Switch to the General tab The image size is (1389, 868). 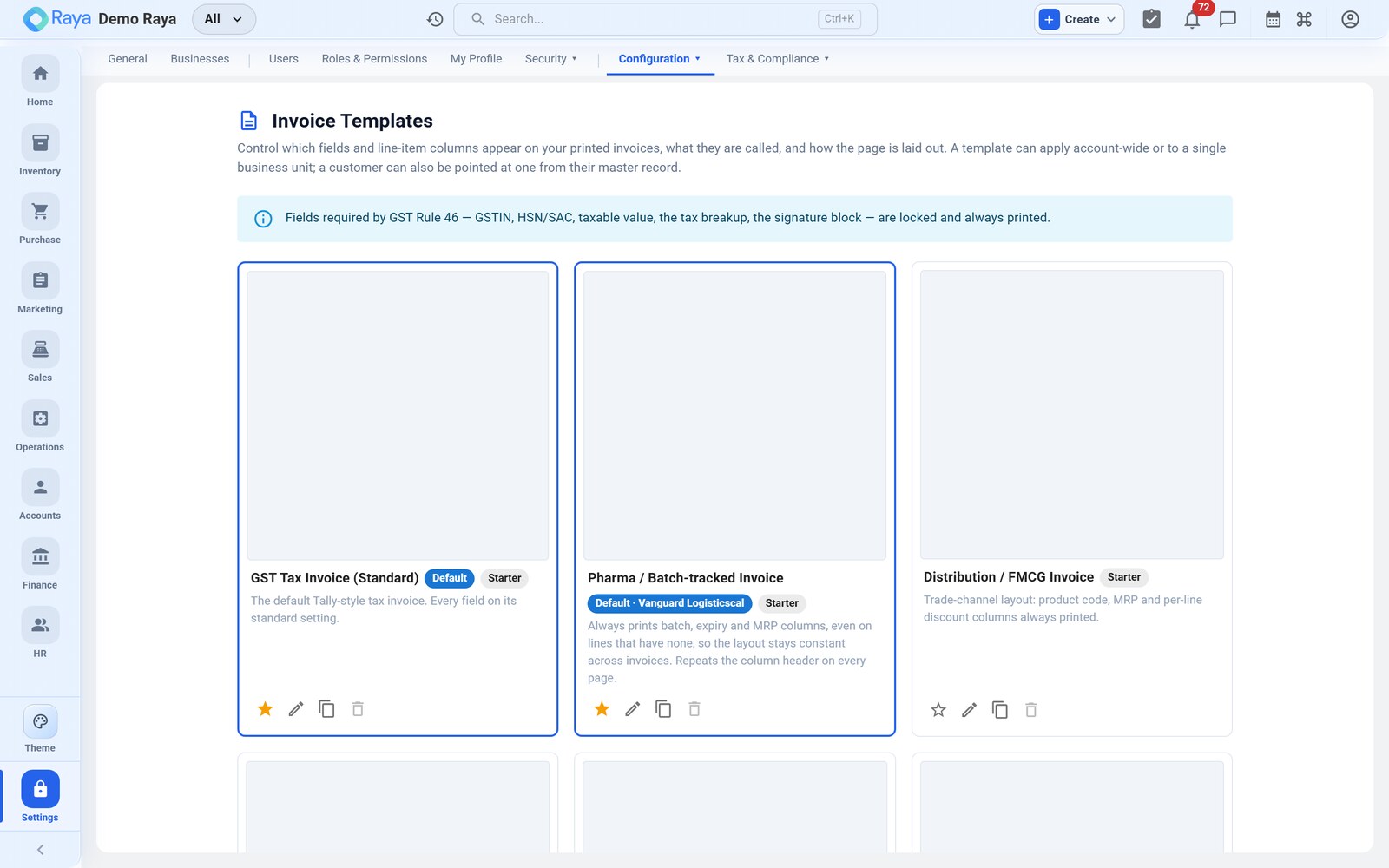(x=128, y=59)
